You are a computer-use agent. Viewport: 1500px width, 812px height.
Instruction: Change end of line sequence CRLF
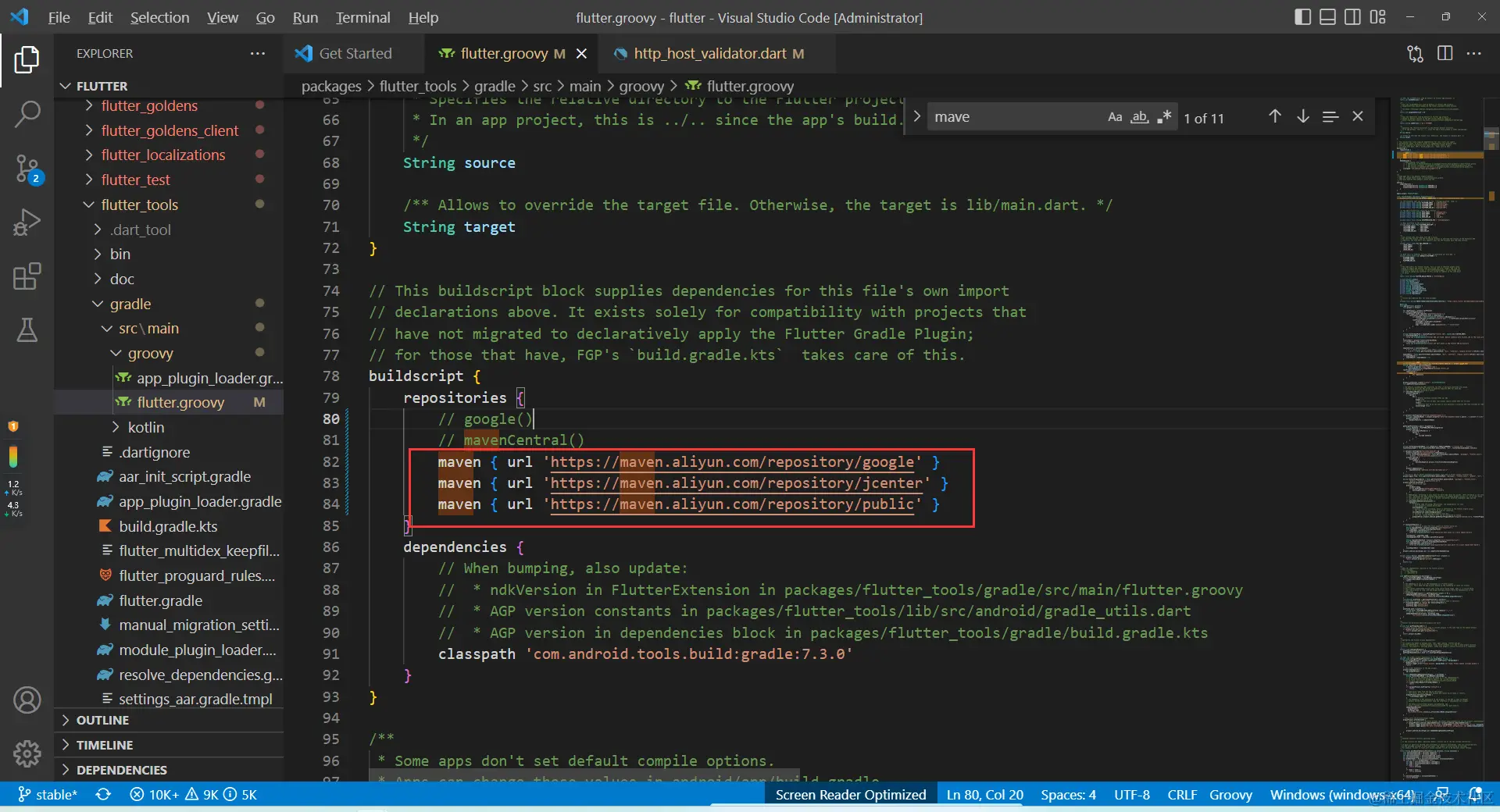[x=1182, y=795]
